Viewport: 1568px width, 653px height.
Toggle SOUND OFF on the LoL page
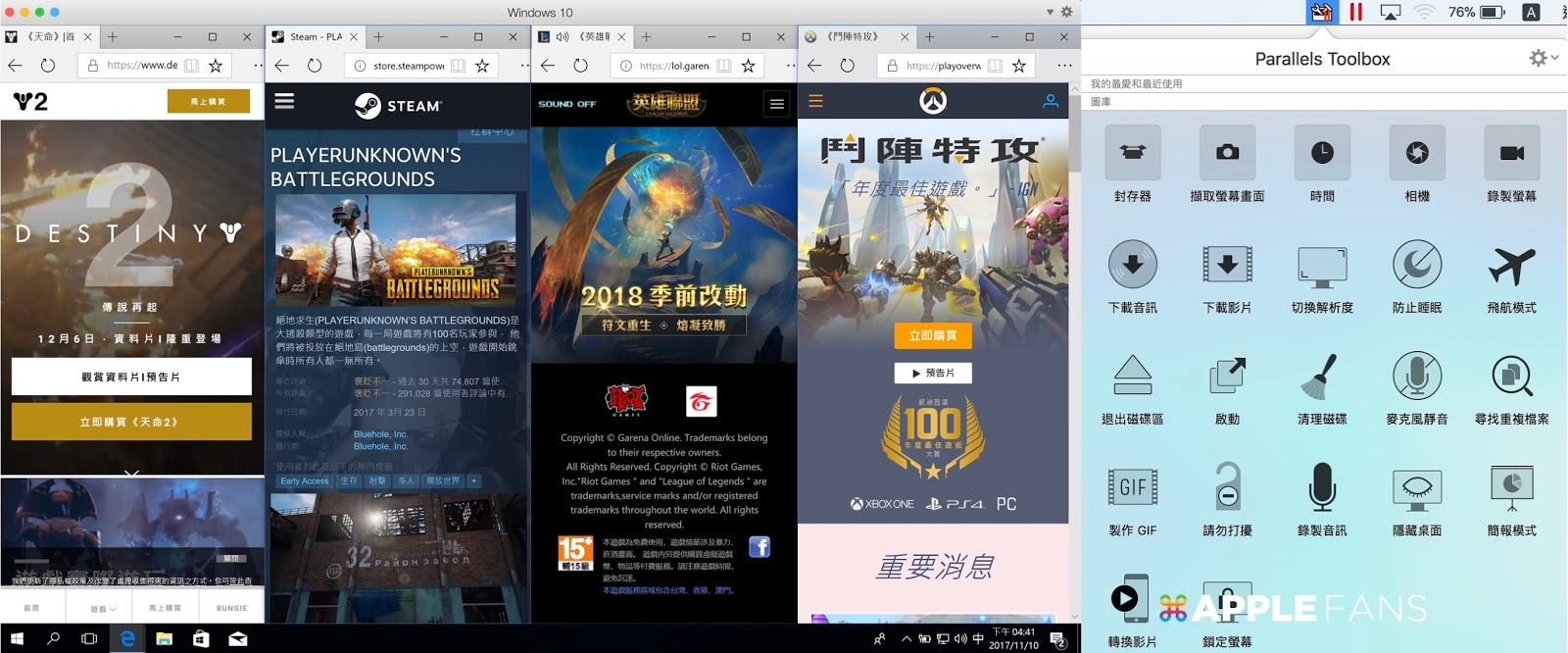(x=566, y=104)
